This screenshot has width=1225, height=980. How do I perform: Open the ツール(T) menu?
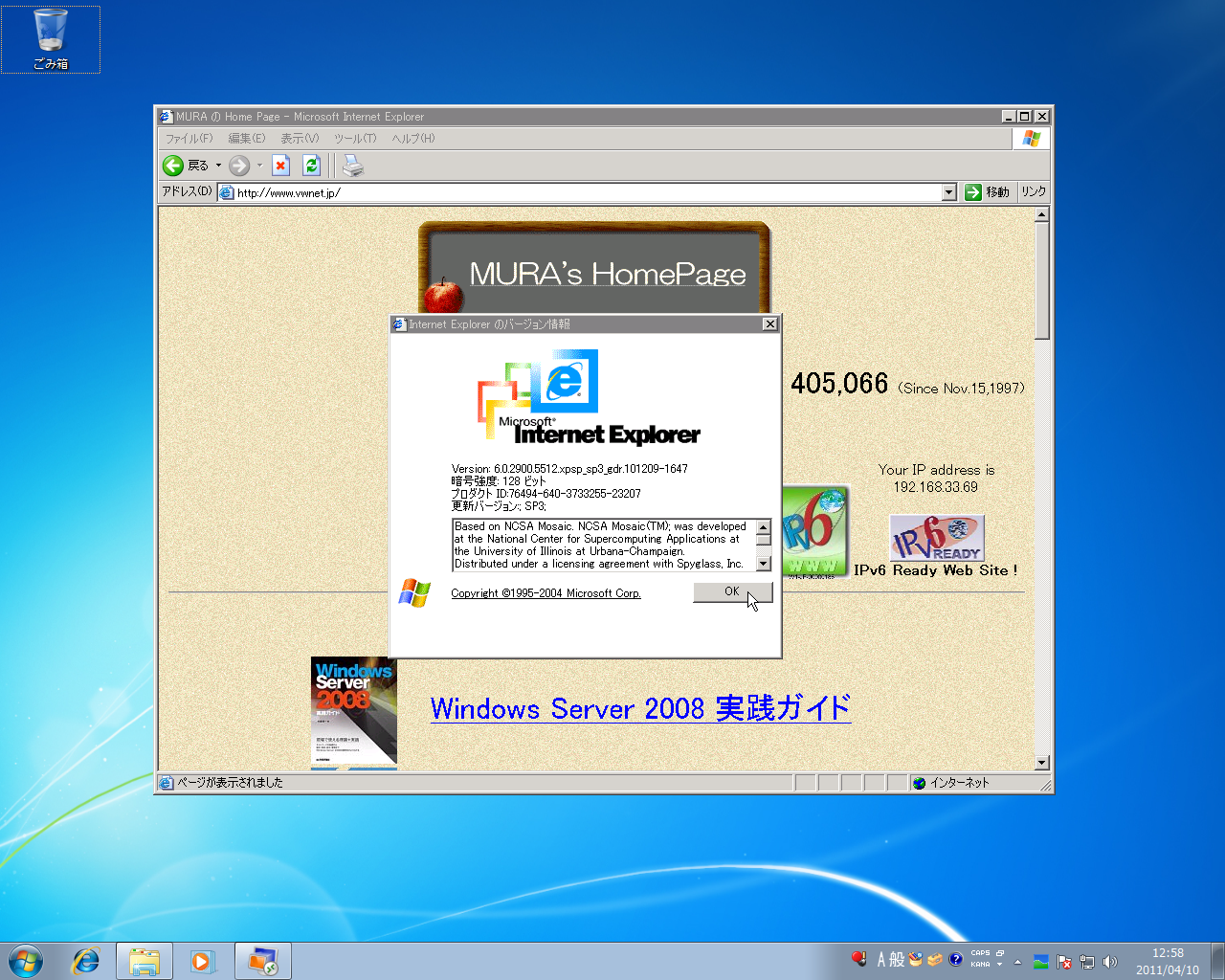point(355,139)
